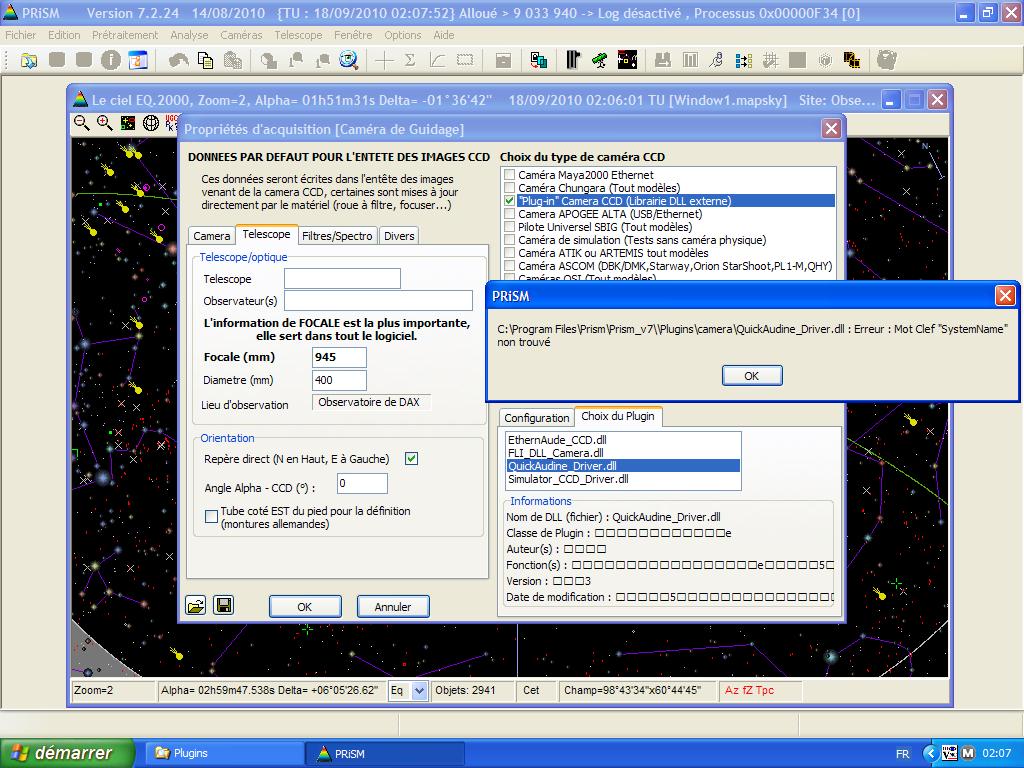The height and width of the screenshot is (768, 1024).
Task: Toggle the Repère direct checkbox
Action: click(x=411, y=459)
